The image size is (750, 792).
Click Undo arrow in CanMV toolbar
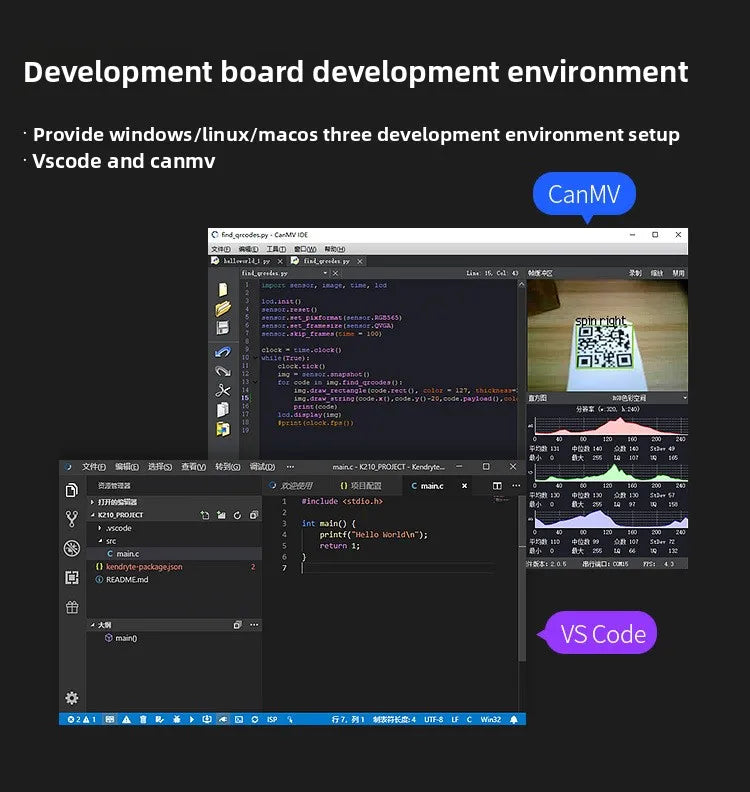pyautogui.click(x=223, y=352)
